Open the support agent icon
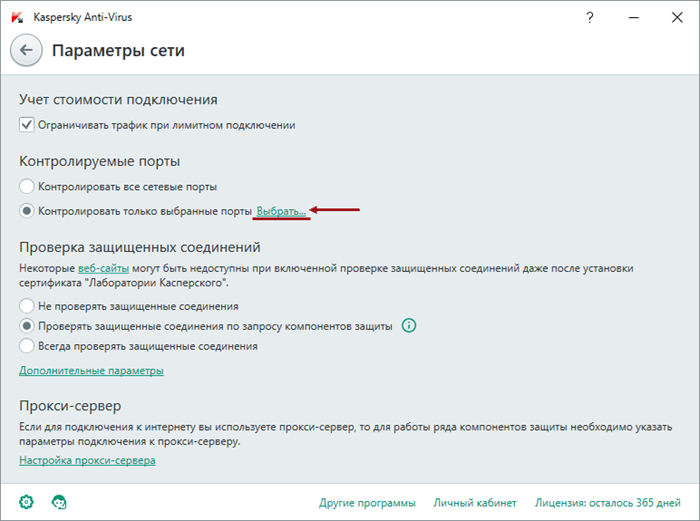Screen dimensions: 700x521 tap(59, 502)
